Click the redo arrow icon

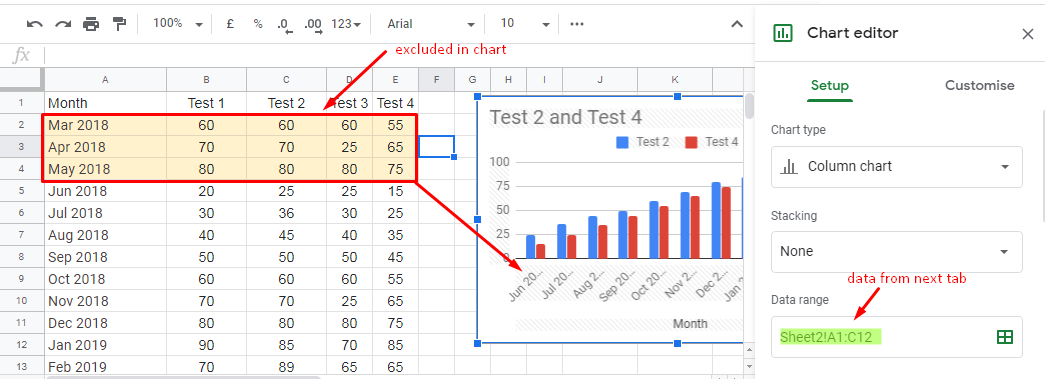click(63, 24)
